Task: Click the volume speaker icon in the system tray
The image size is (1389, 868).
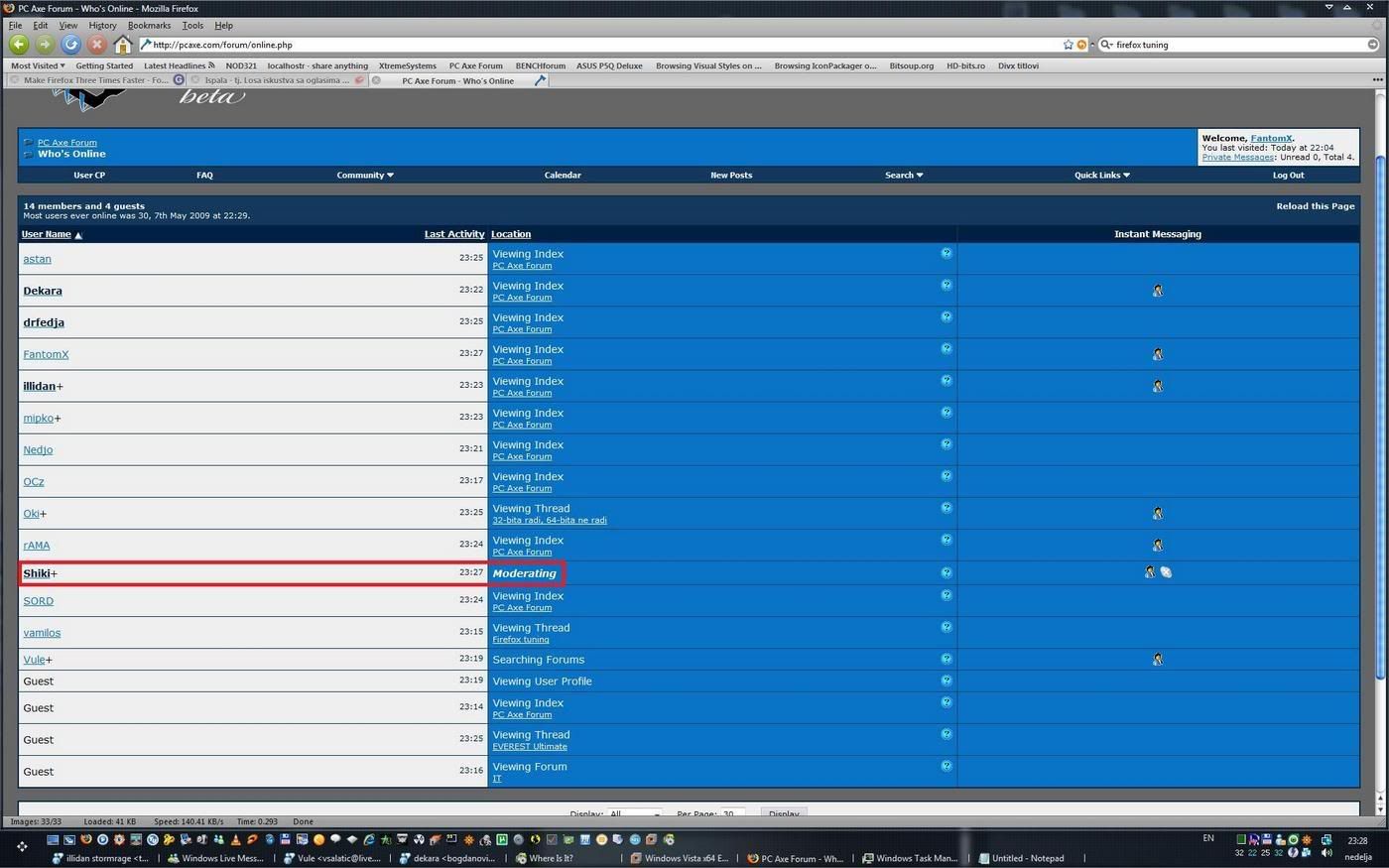Action: (x=1326, y=852)
